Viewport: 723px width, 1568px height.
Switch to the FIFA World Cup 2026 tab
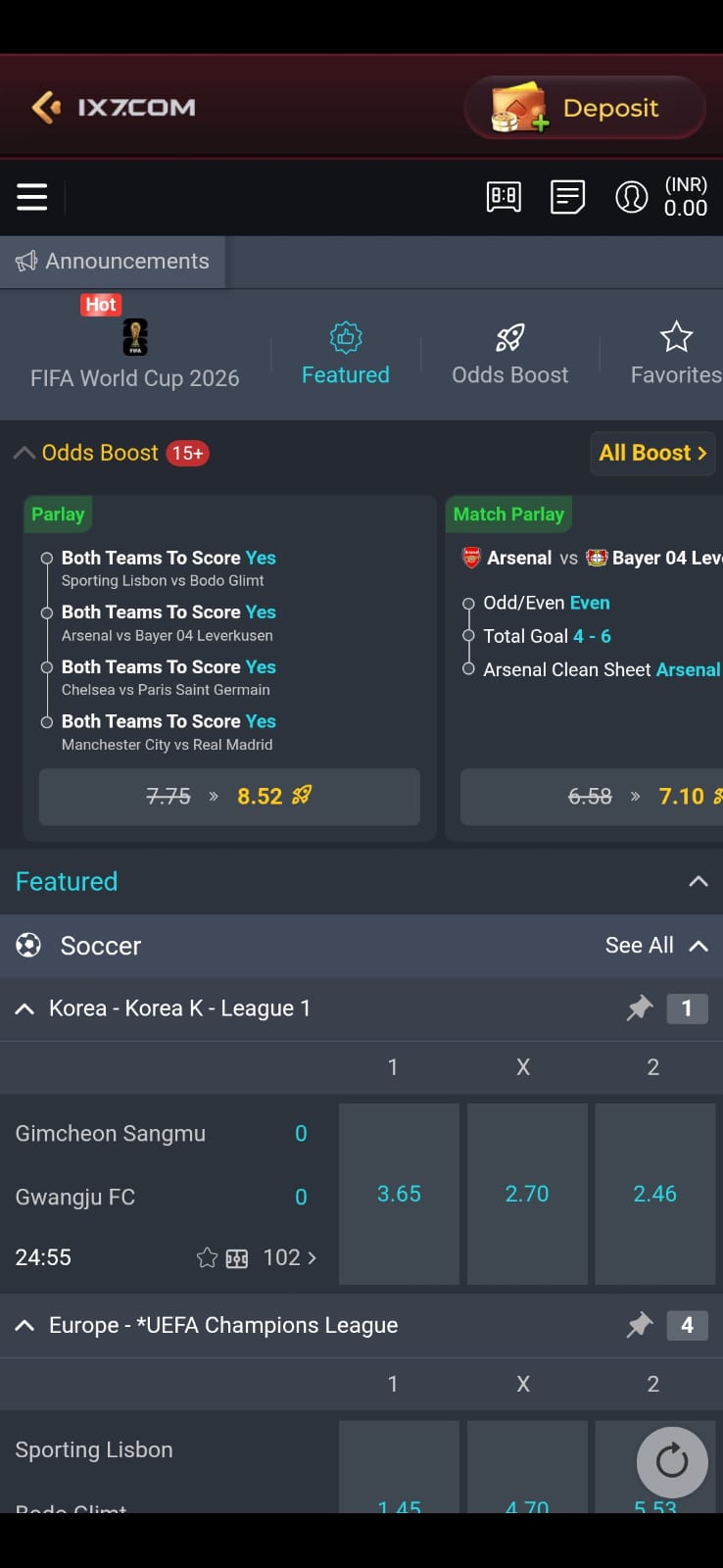click(135, 353)
